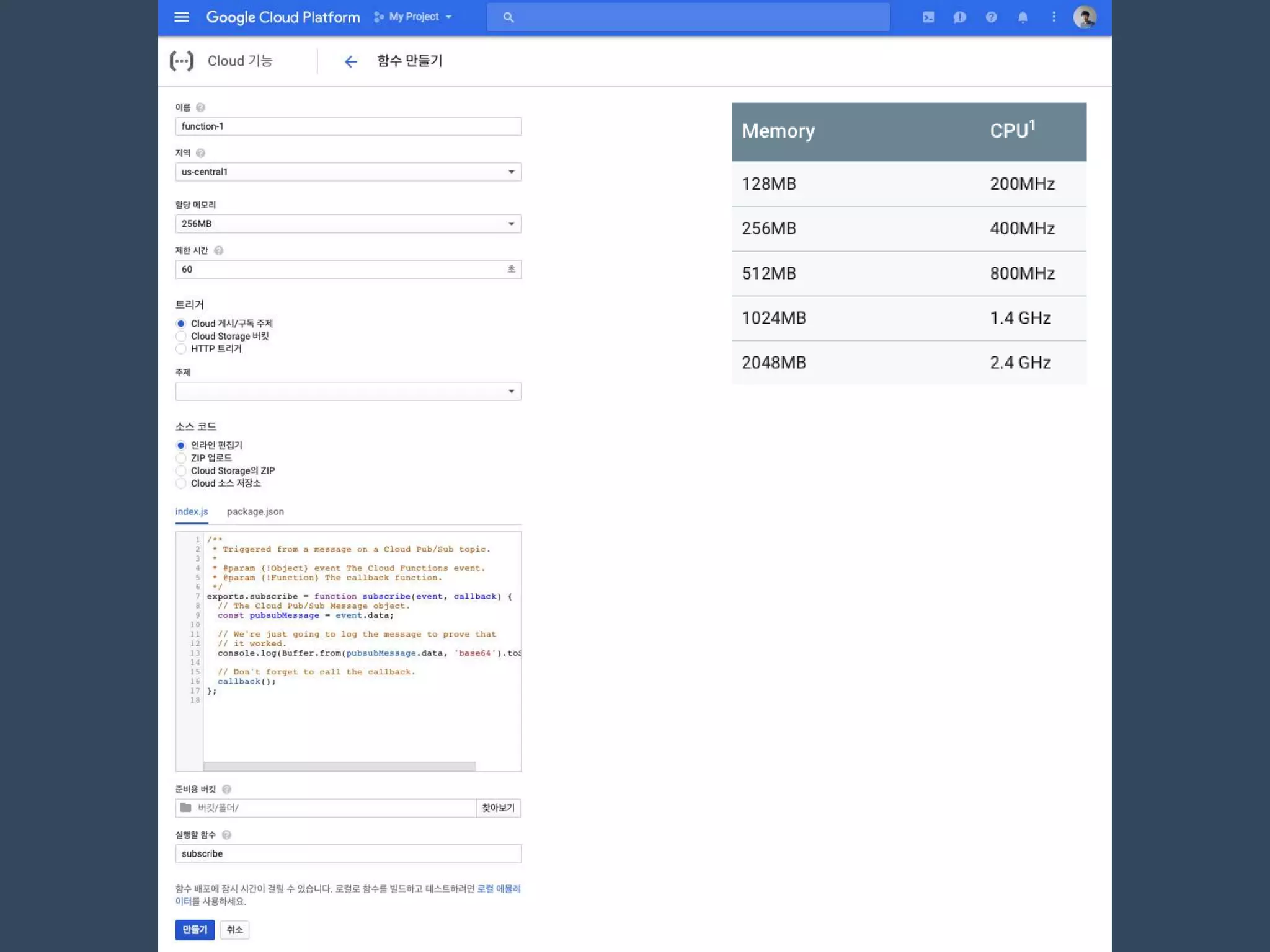The width and height of the screenshot is (1270, 952).
Task: Click the code editor horizontal scrollbar
Action: (339, 767)
